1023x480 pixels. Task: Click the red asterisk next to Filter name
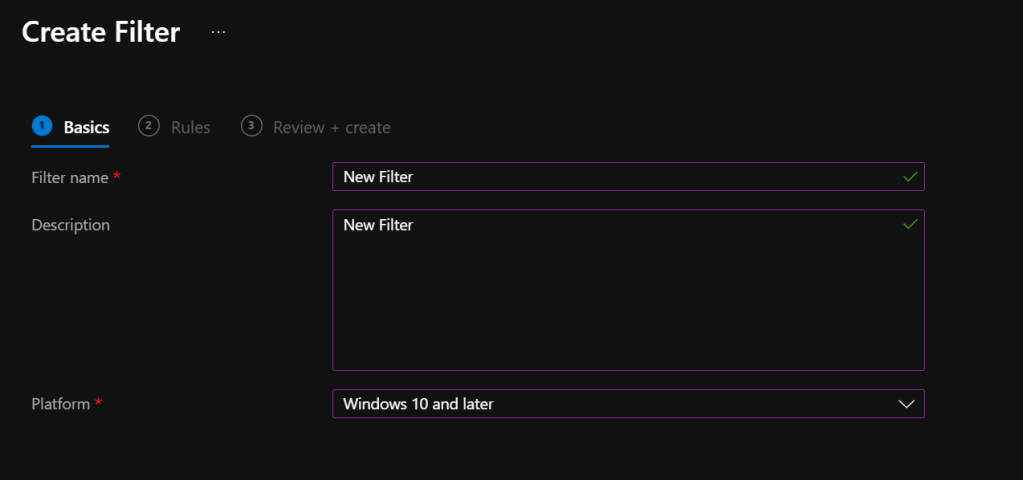117,177
